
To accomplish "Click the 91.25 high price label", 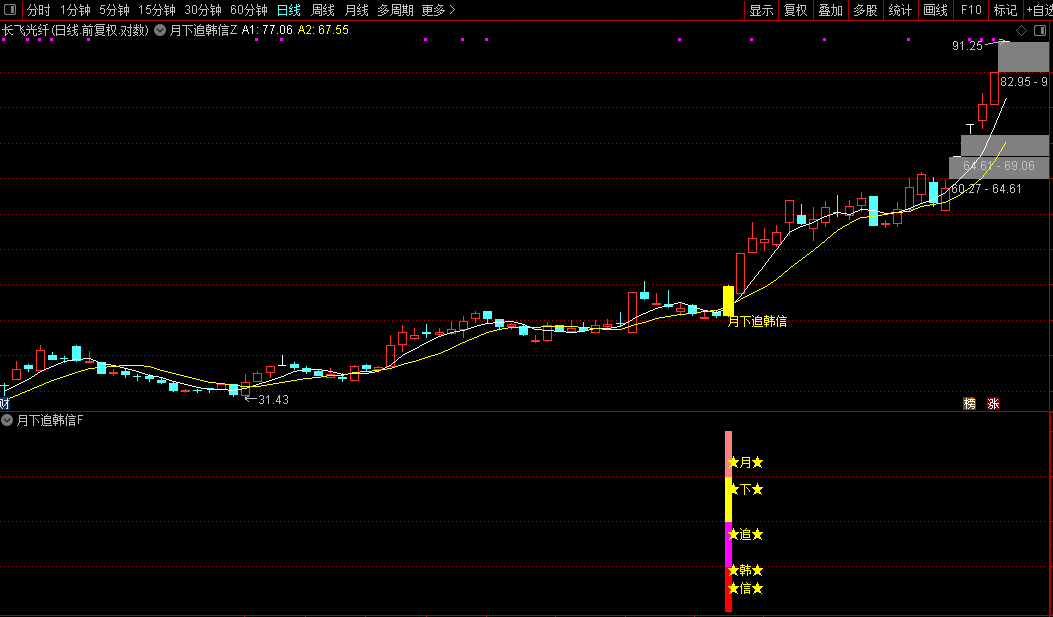I will 967,46.
